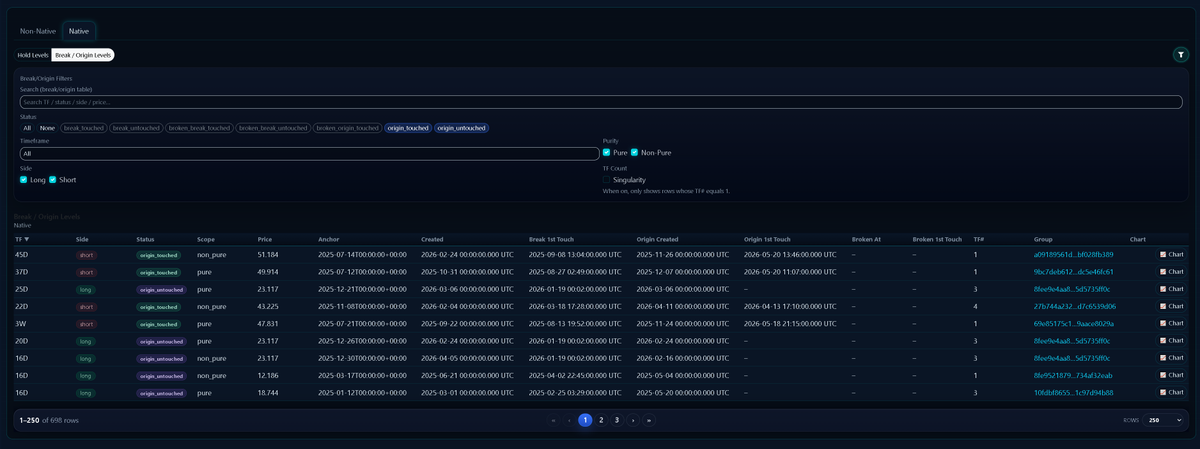
Task: Open the filter funnel icon
Action: (x=1180, y=55)
